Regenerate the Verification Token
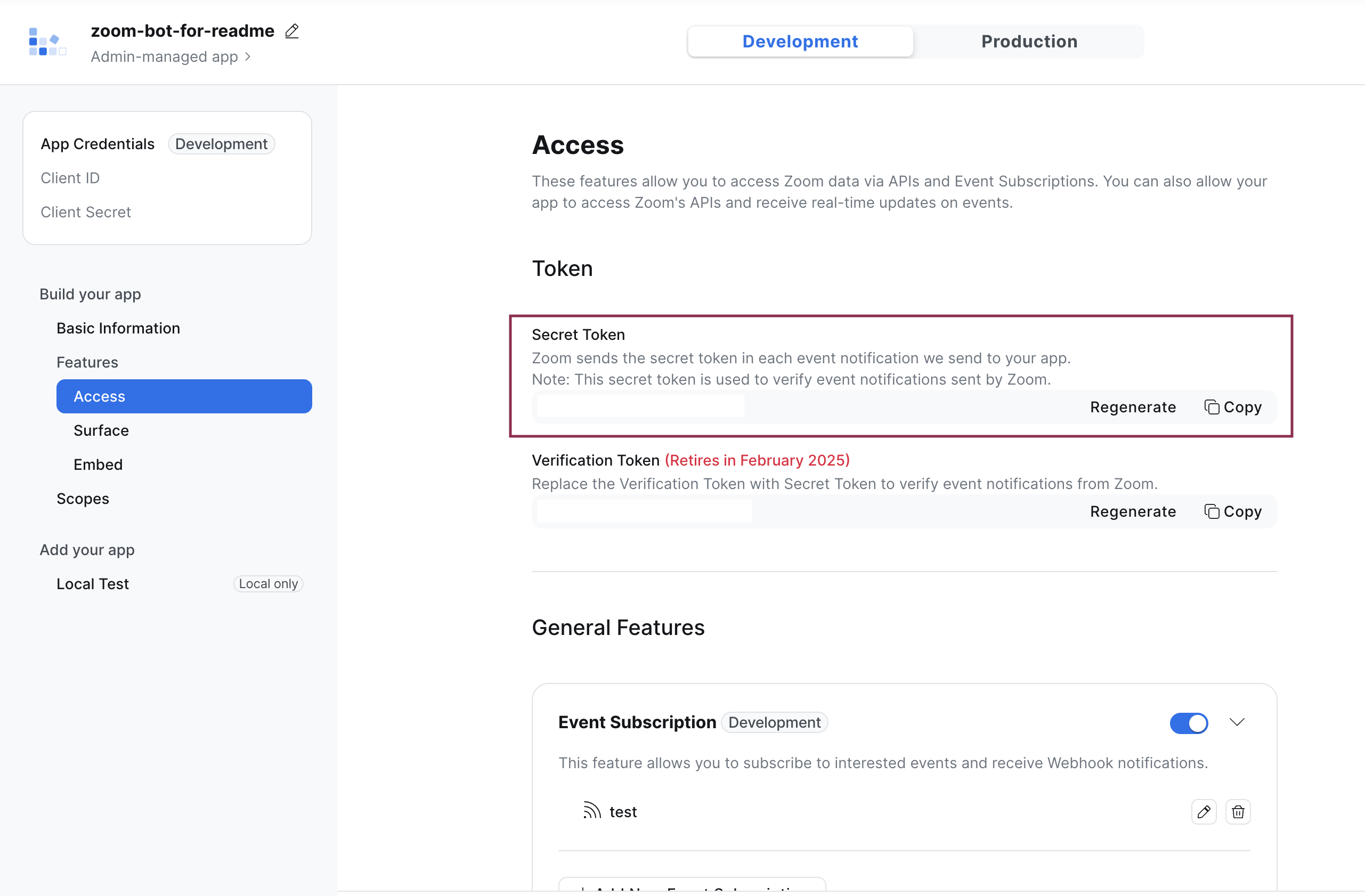Viewport: 1365px width, 896px height. (1133, 511)
